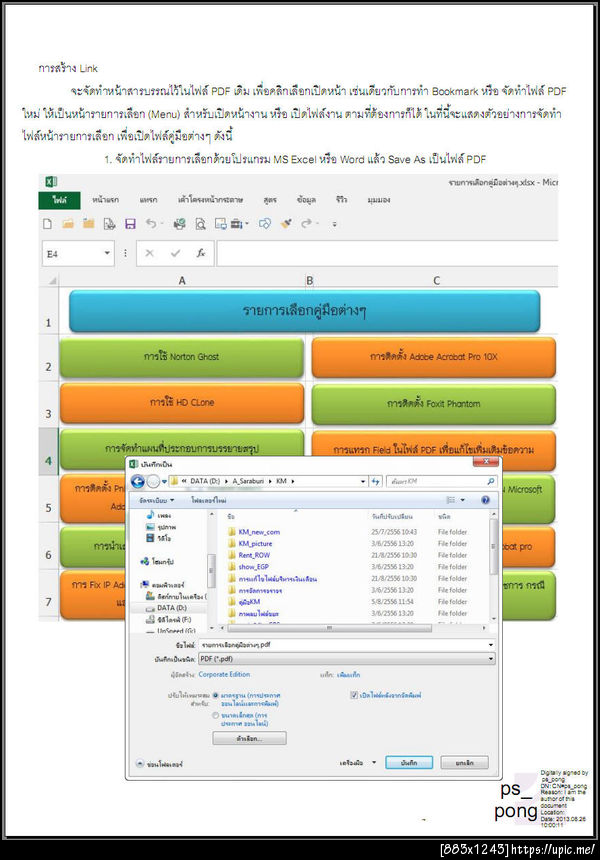The height and width of the screenshot is (860, 600).
Task: Click the New blank document toolbar icon
Action: coord(48,224)
